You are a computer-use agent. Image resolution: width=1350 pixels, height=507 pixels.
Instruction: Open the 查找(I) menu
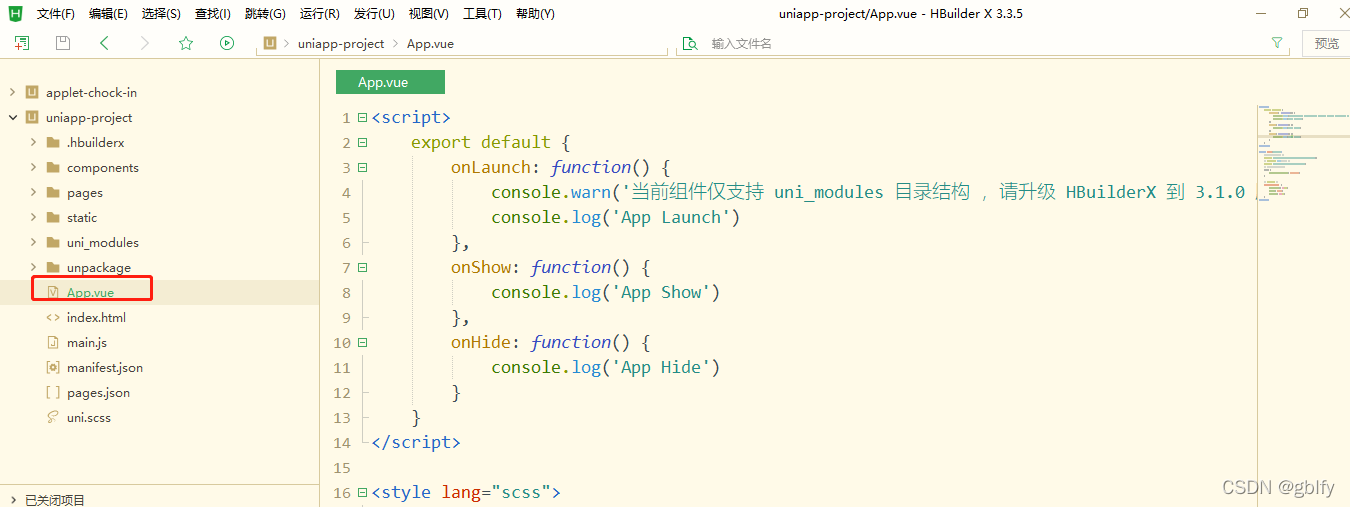coord(212,14)
